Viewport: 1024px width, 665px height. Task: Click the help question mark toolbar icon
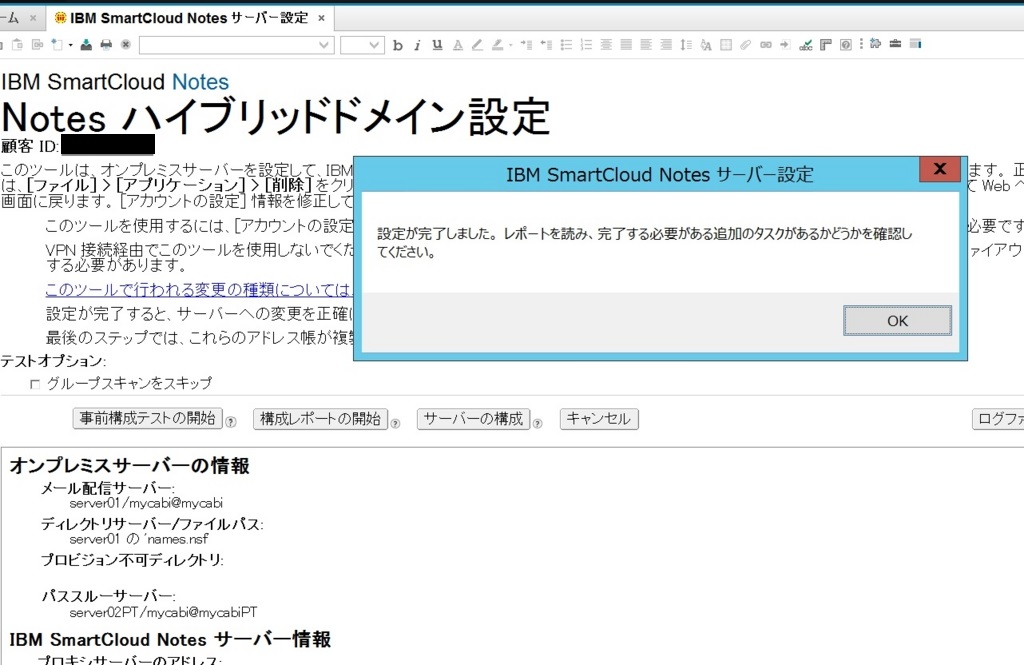pos(846,45)
